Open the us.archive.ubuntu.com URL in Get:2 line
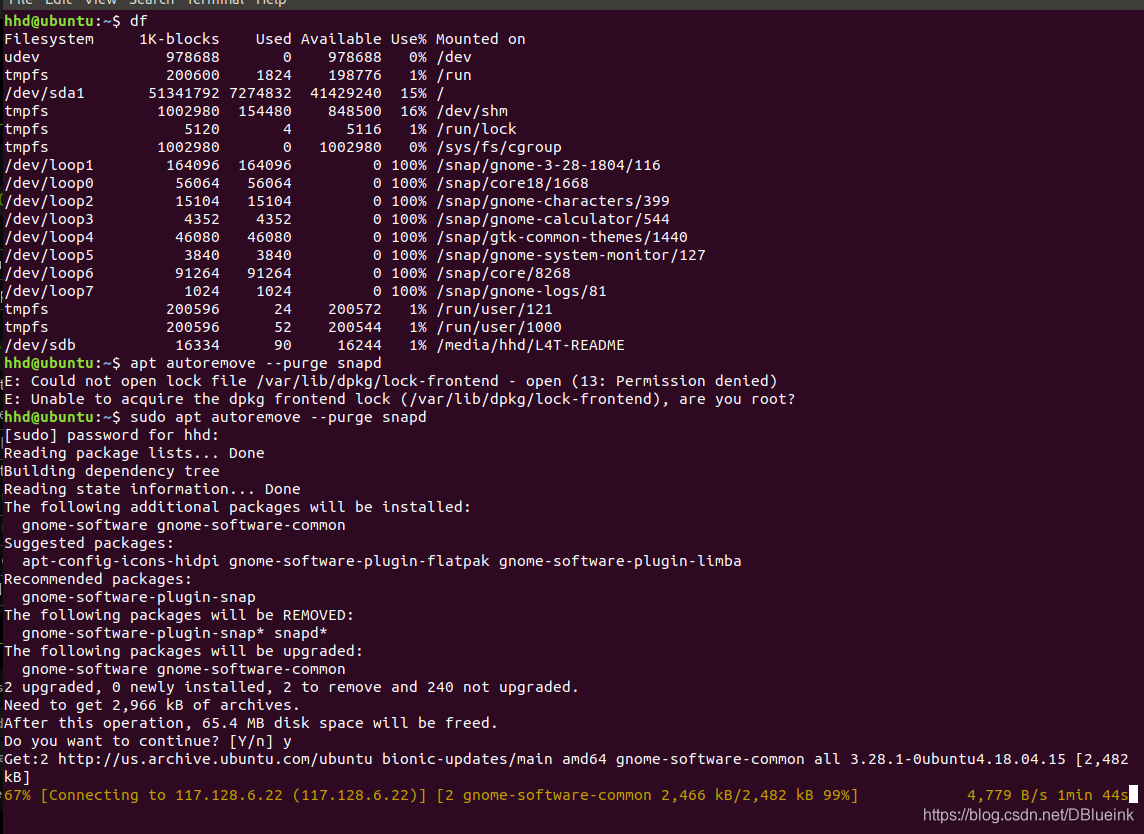 (215, 760)
